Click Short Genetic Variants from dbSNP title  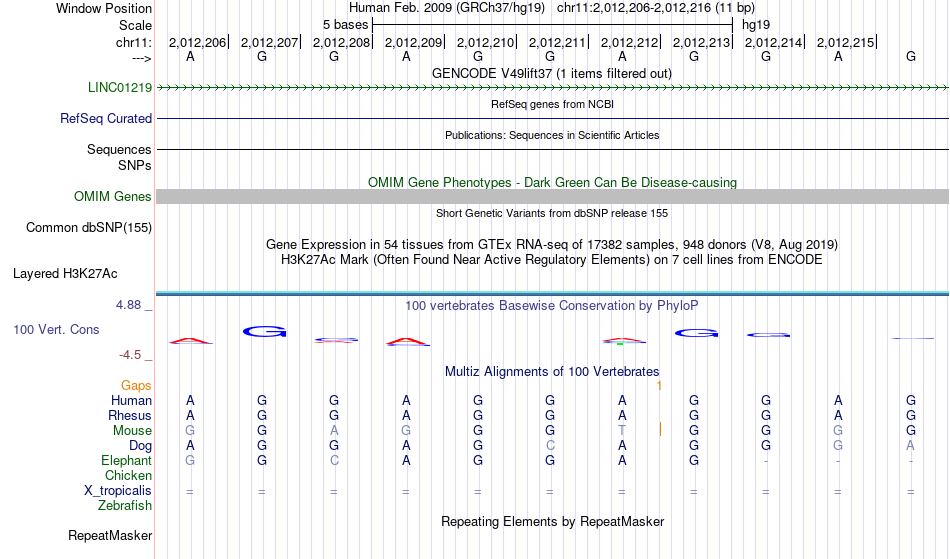[552, 213]
